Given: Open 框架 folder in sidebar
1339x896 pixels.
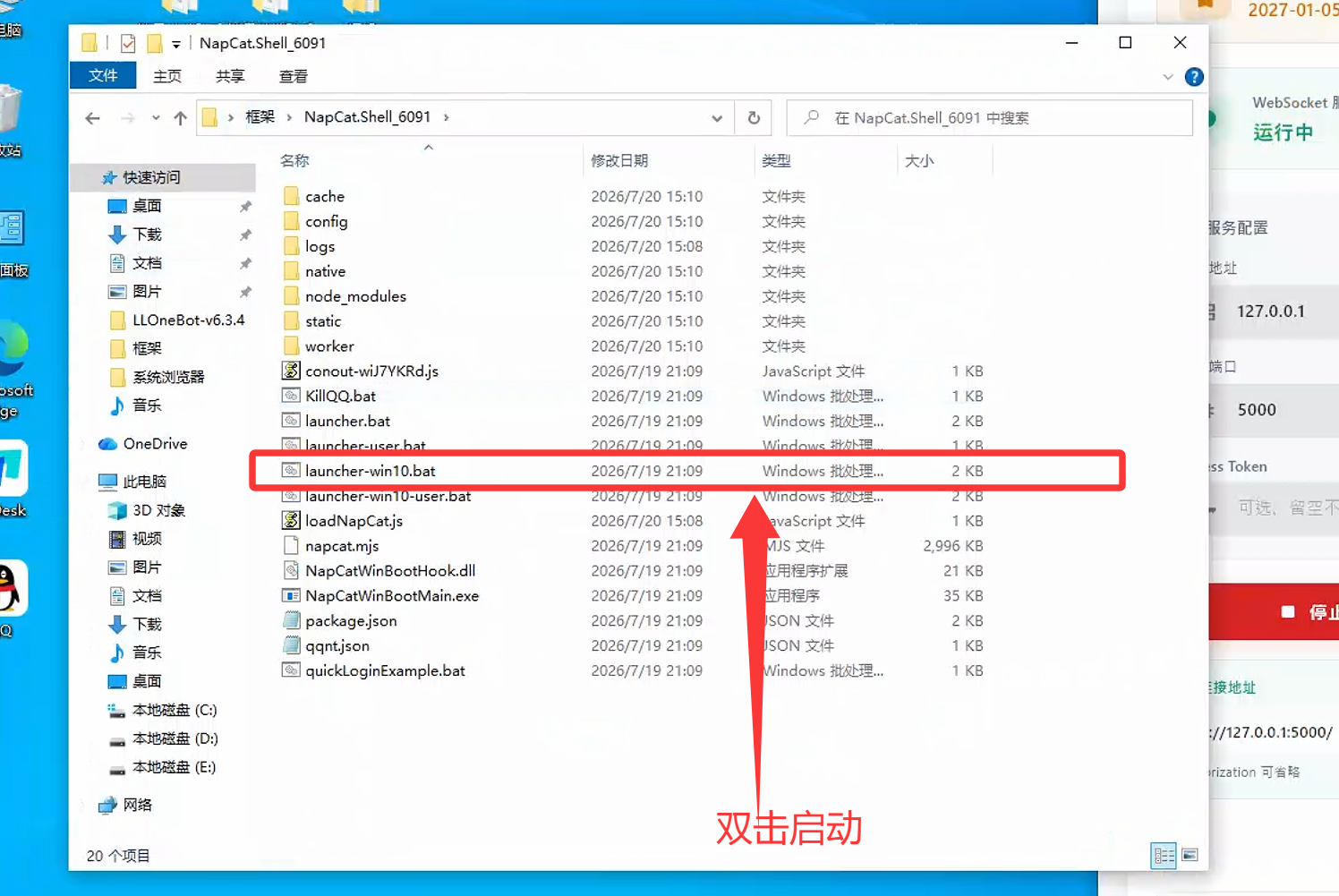Looking at the screenshot, I should click(135, 348).
